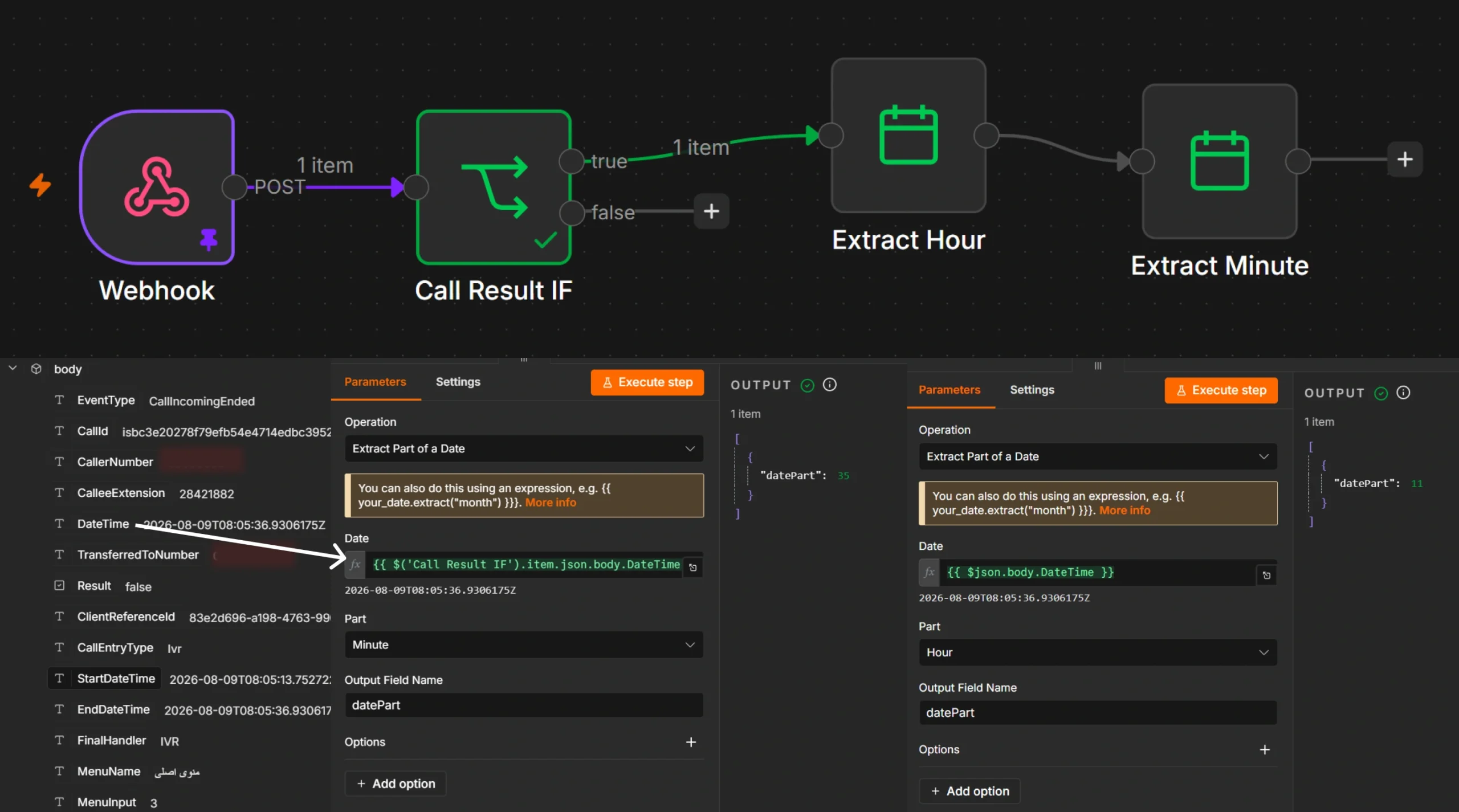Select the MenuInput field
Viewport: 1459px width, 812px height.
coord(107,802)
